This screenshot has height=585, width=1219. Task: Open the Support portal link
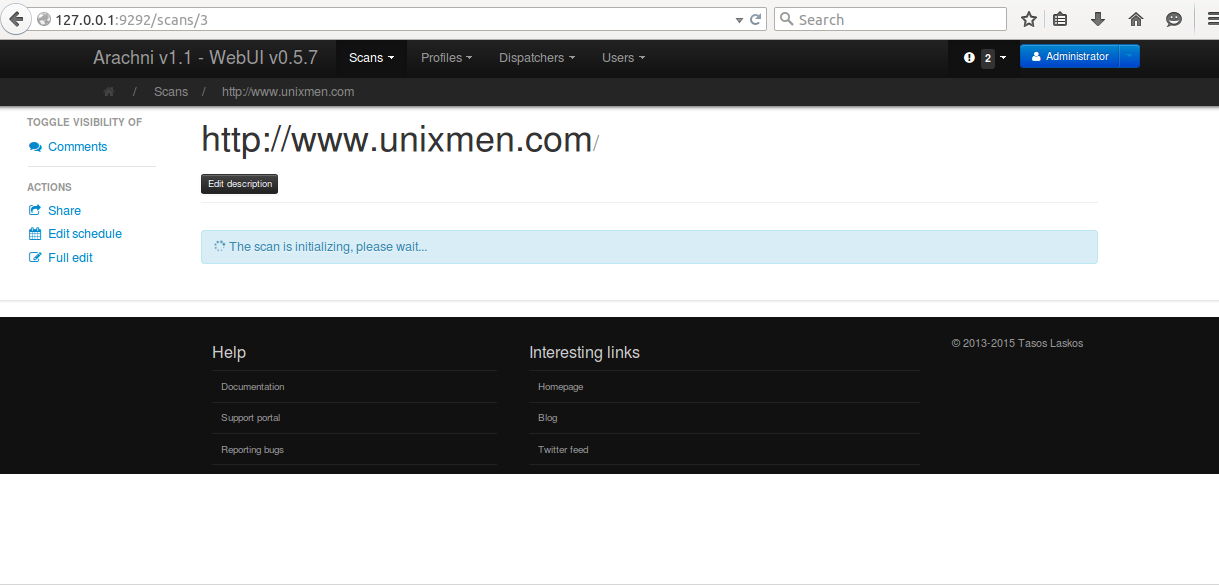pyautogui.click(x=251, y=418)
